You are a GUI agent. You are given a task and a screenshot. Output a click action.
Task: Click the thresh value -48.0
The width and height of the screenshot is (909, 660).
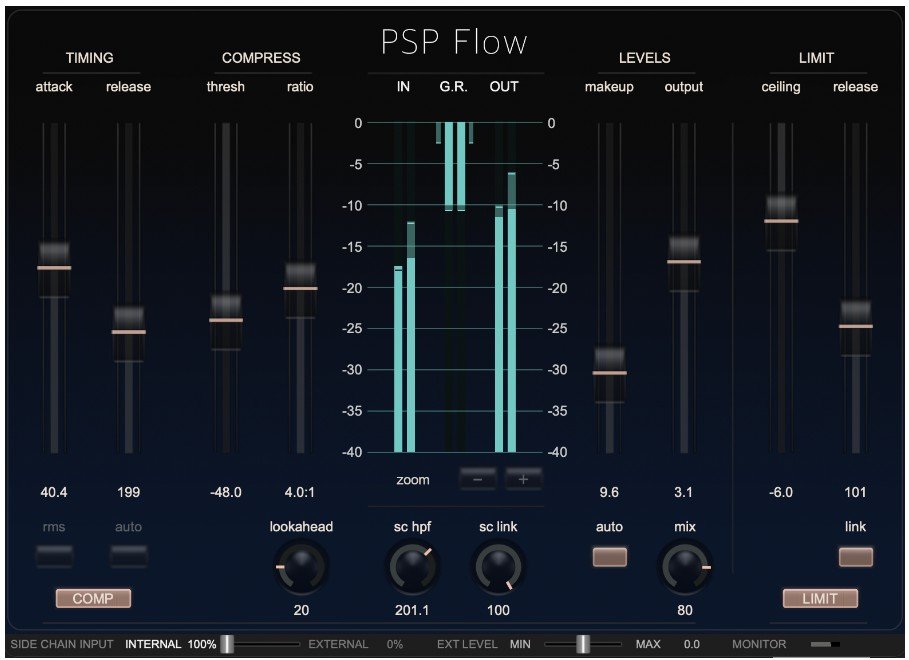tap(226, 492)
